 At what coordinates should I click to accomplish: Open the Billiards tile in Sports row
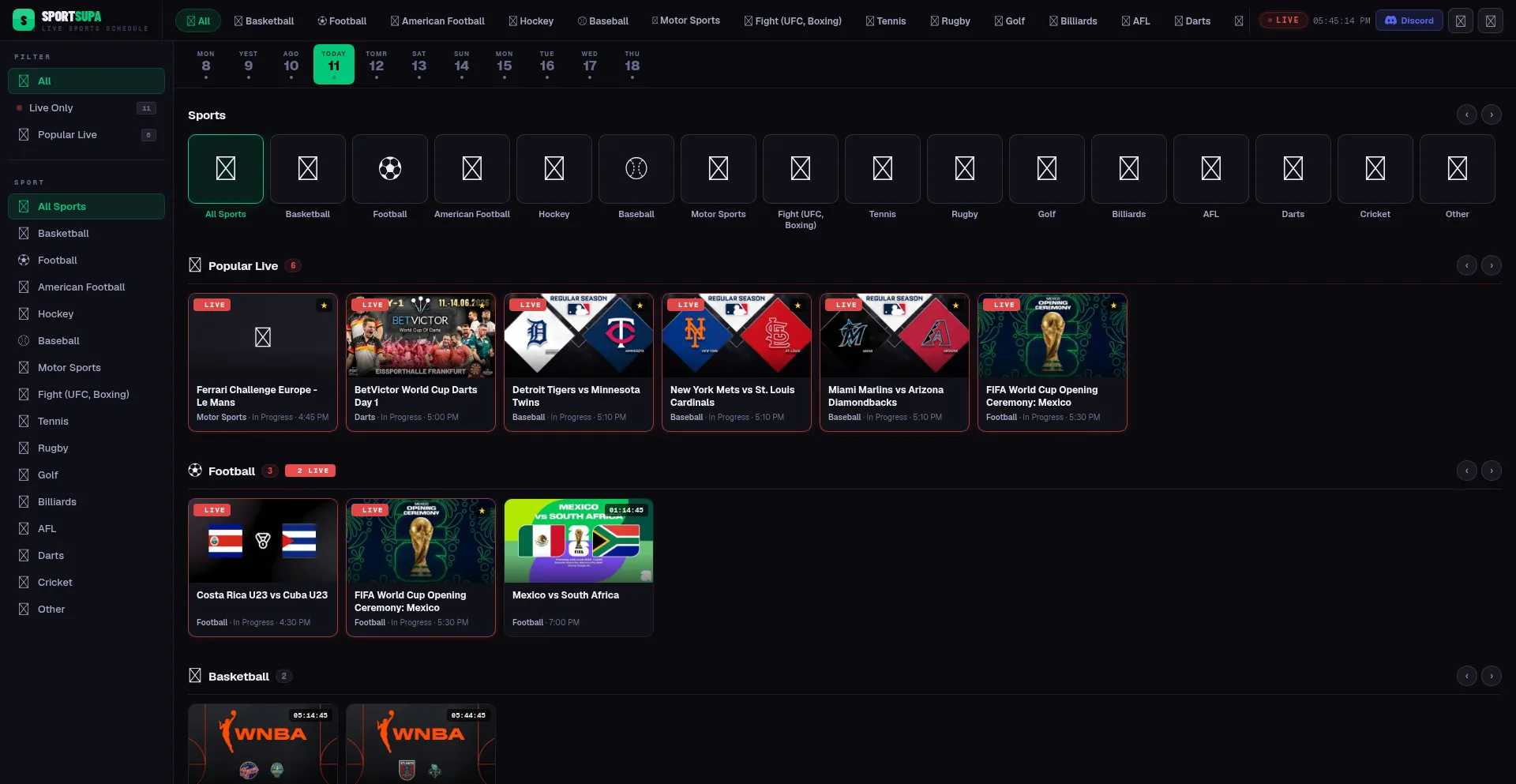[1129, 169]
